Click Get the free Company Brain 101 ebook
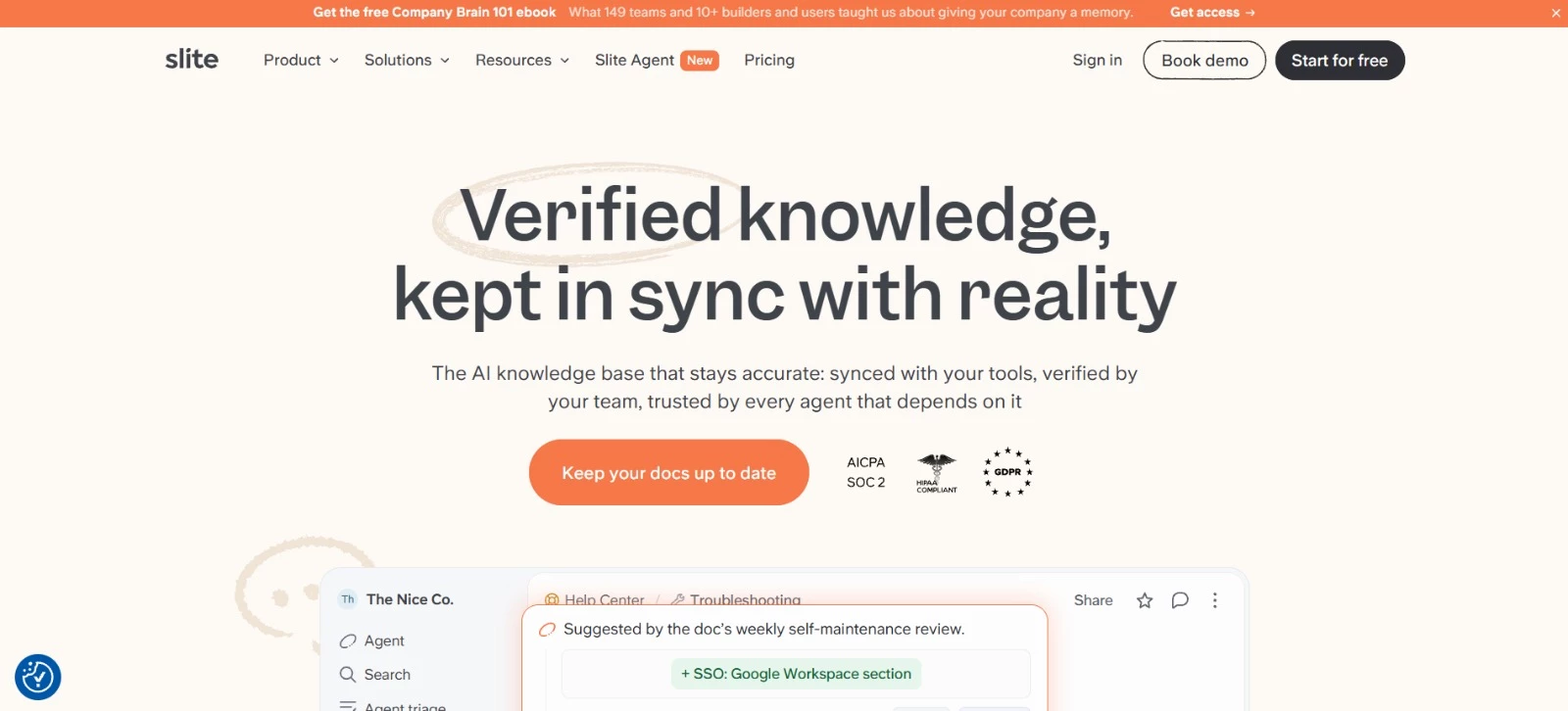The image size is (1568, 711). [434, 13]
